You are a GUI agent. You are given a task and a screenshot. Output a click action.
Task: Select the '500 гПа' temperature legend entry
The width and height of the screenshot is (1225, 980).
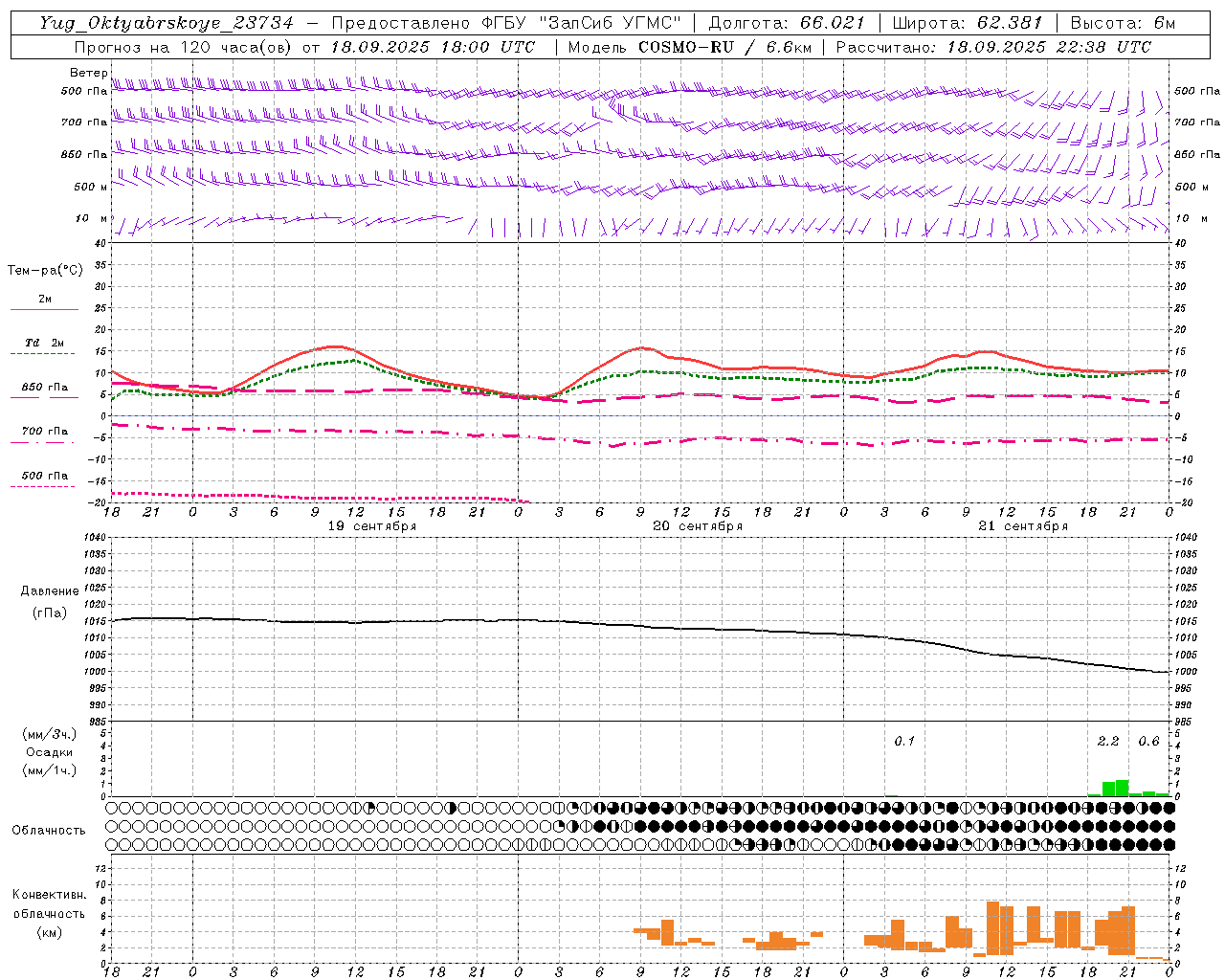click(45, 475)
